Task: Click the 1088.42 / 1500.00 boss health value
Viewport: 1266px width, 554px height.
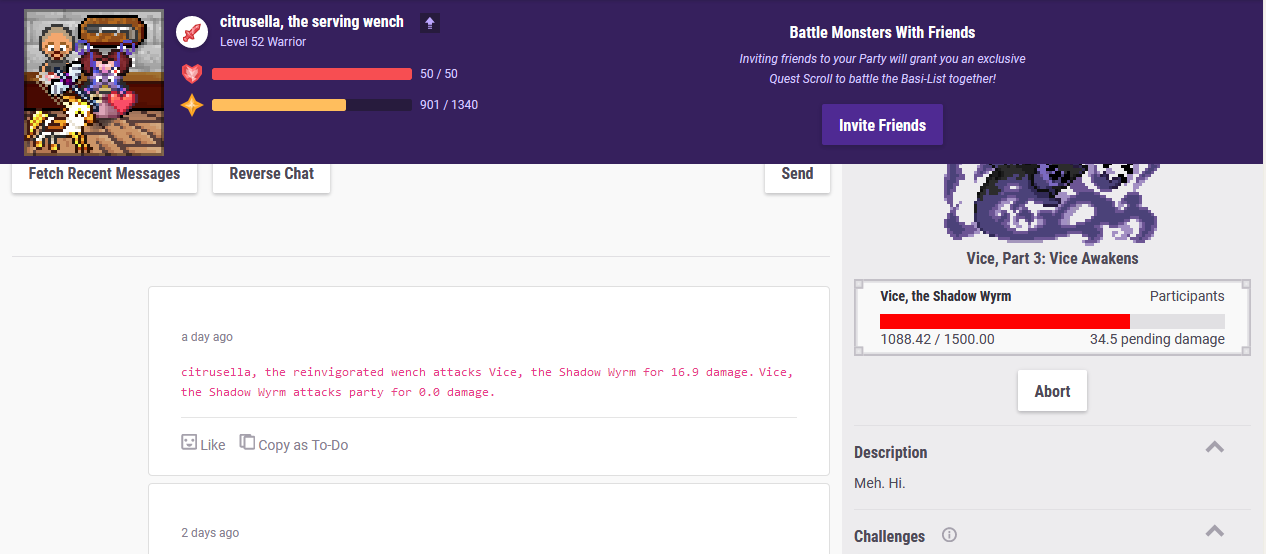Action: pyautogui.click(x=937, y=339)
